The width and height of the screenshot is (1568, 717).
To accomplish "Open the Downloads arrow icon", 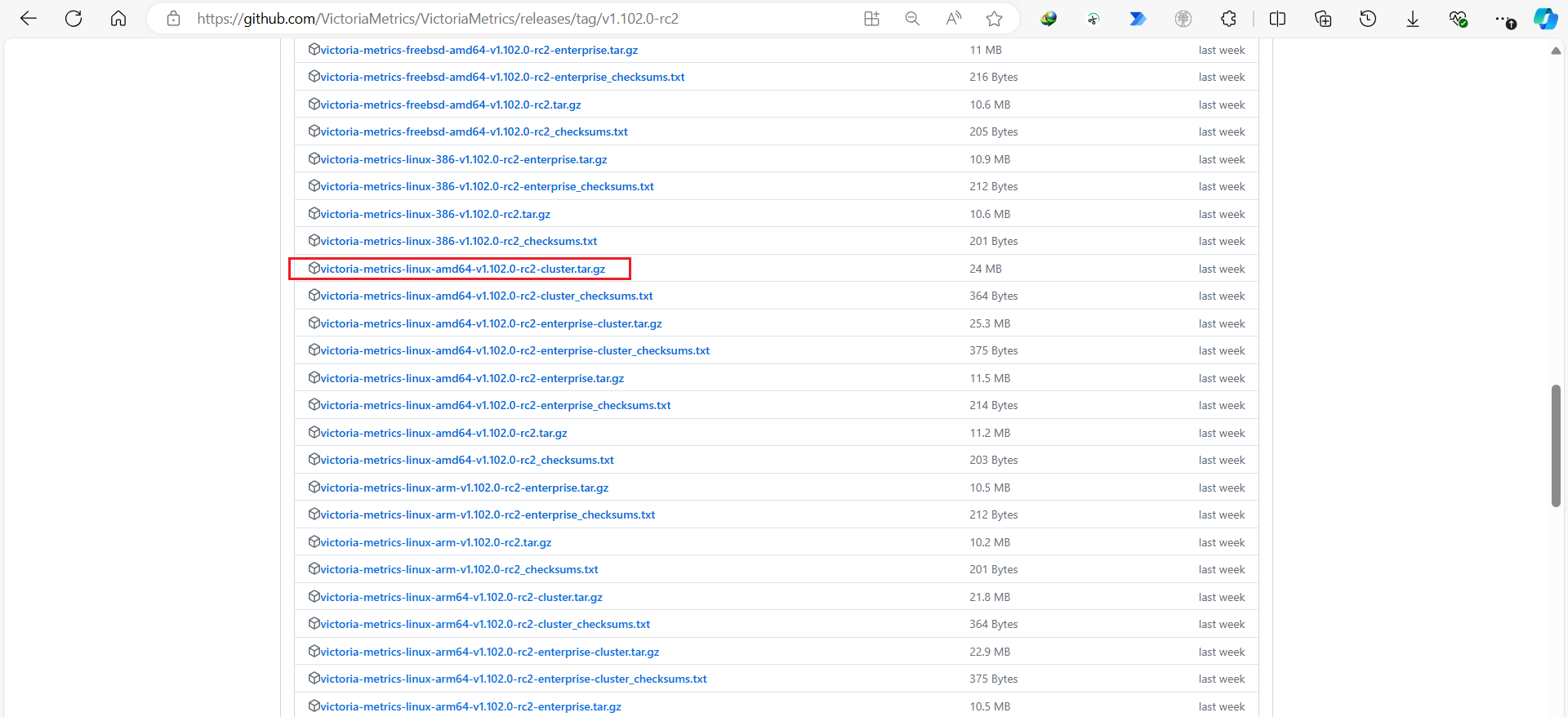I will pos(1413,19).
